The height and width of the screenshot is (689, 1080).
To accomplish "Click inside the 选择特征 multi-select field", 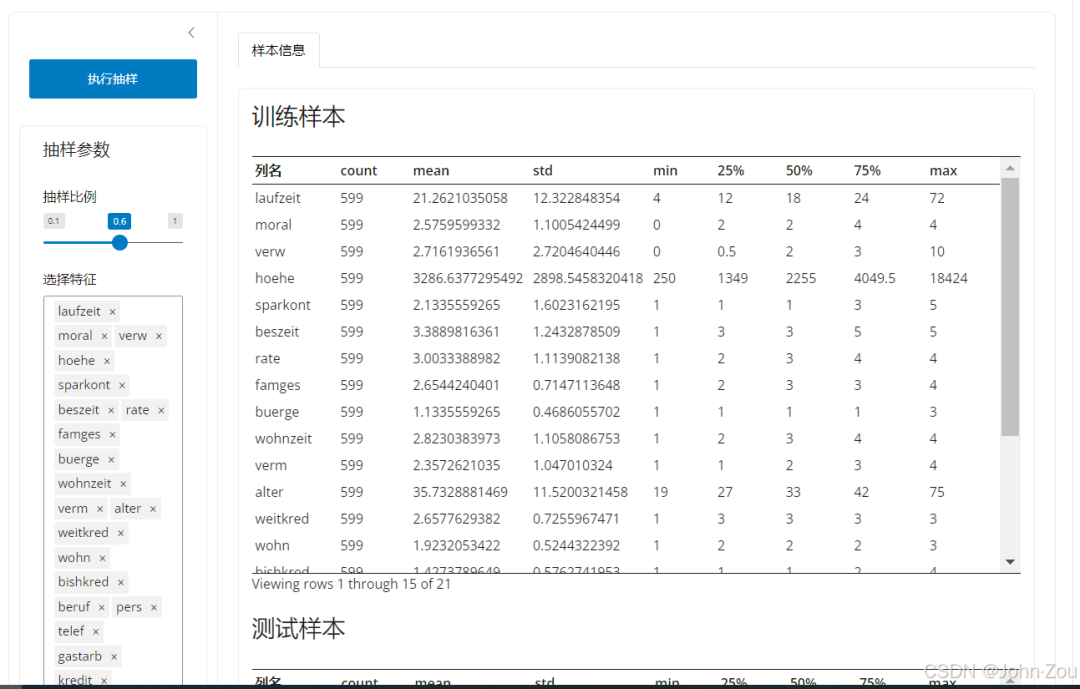I will (113, 491).
